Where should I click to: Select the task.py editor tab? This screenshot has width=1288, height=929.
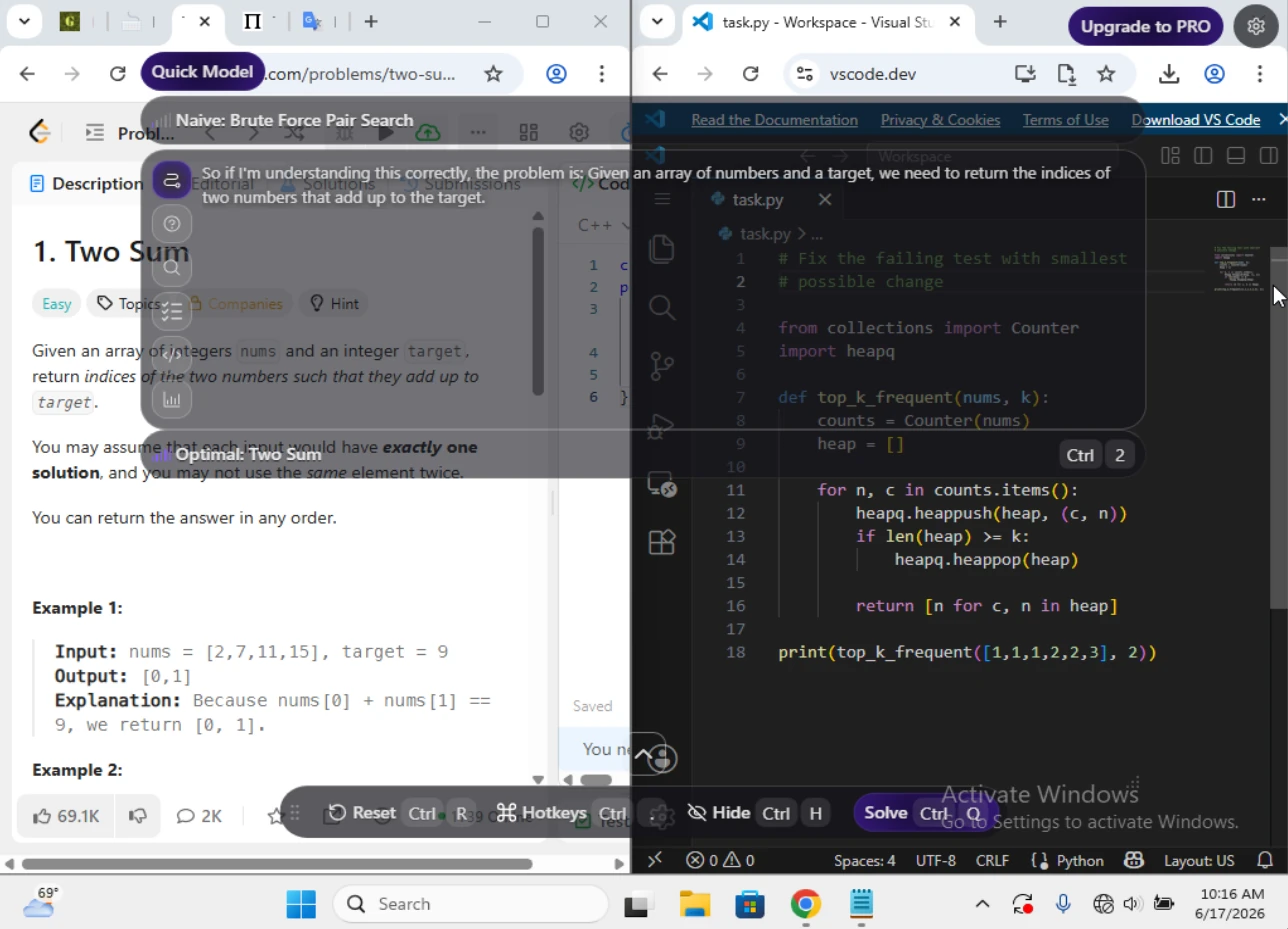click(x=770, y=199)
